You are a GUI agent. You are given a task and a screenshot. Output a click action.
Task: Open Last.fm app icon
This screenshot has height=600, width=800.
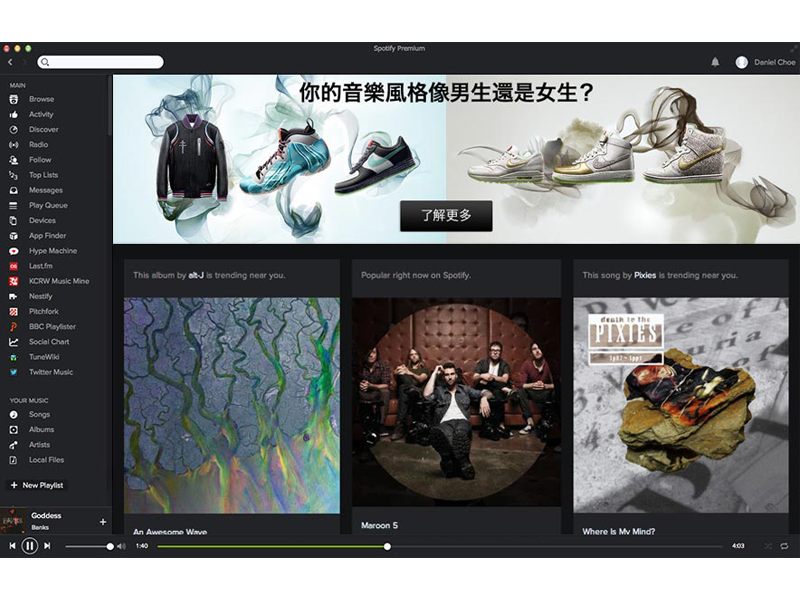tap(14, 266)
